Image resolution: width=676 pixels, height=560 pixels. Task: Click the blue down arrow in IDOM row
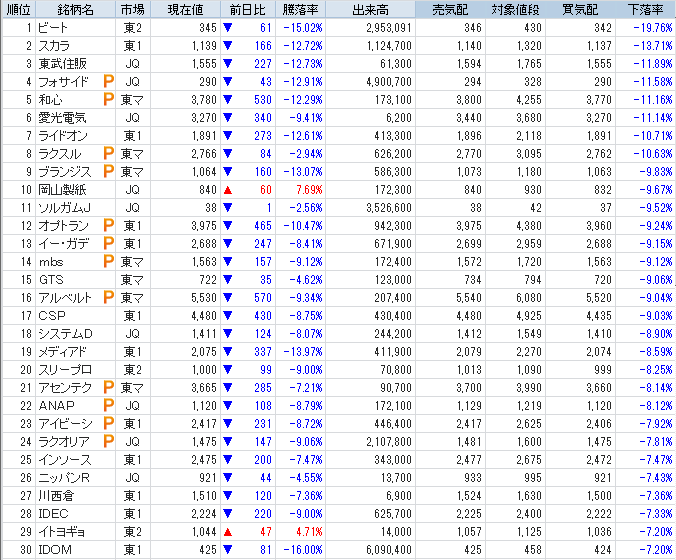228,550
